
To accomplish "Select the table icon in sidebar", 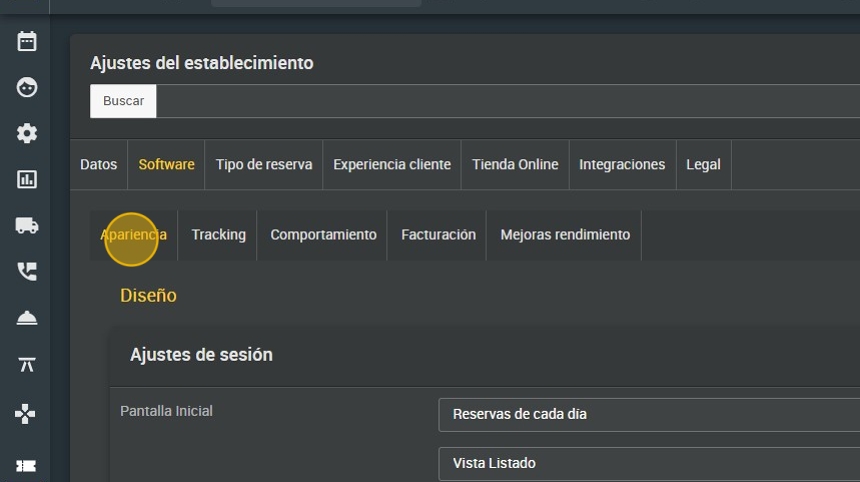I will [26, 365].
